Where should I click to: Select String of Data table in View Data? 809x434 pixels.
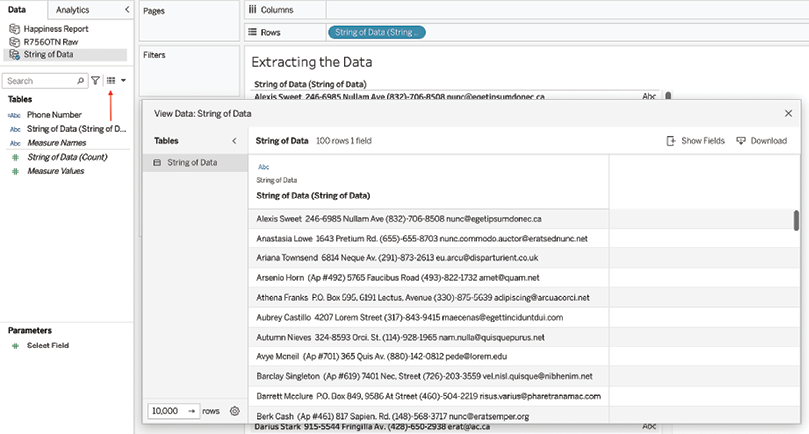coord(195,163)
